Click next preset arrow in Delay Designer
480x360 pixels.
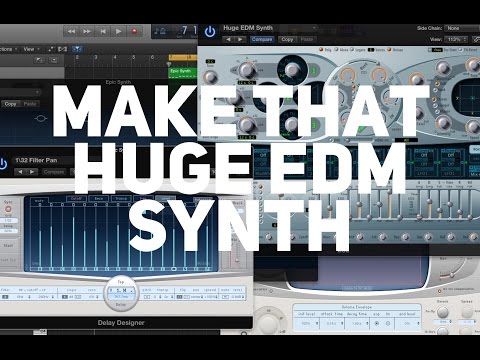32,172
